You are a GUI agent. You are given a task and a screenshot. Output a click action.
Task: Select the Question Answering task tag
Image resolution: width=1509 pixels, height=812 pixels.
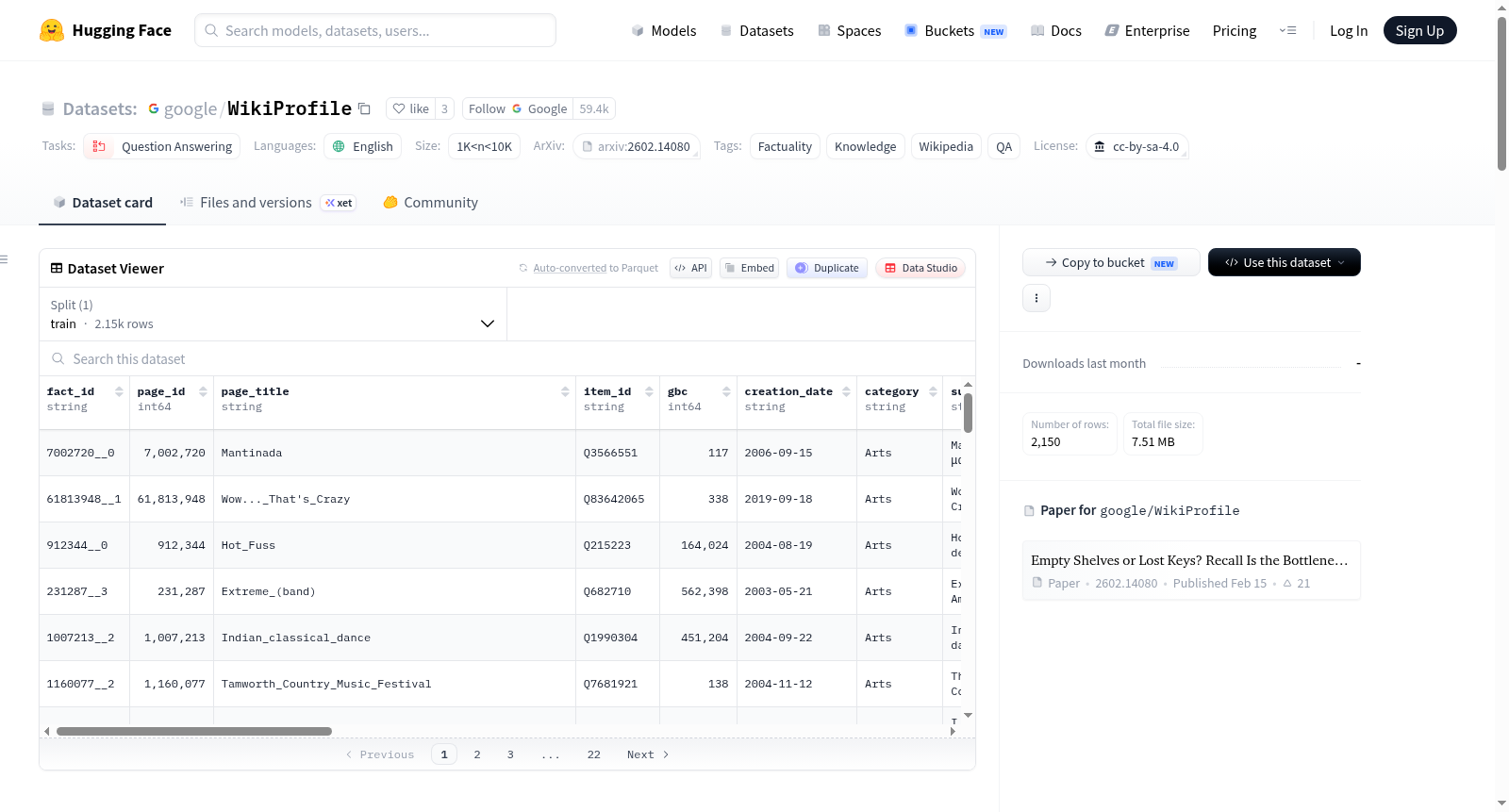pos(162,146)
